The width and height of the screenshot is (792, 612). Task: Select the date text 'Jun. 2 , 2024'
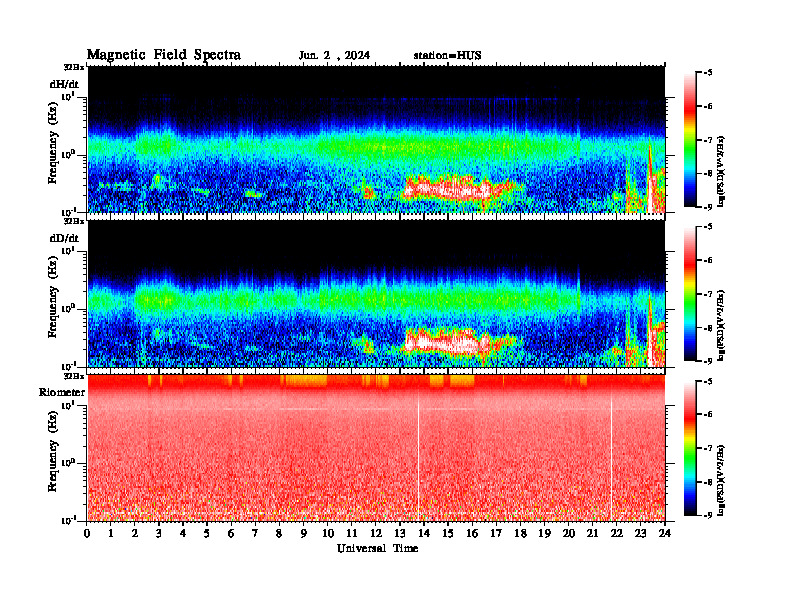(x=334, y=56)
